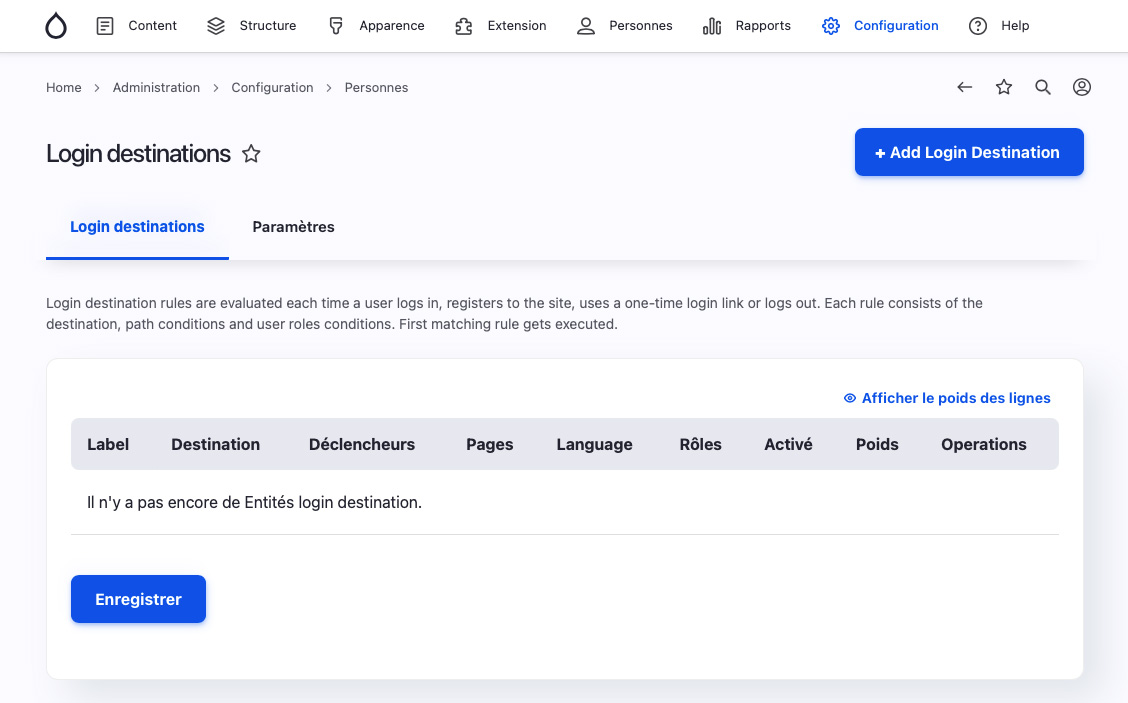Open the Administration breadcrumb link
The image size is (1128, 703).
pos(156,87)
